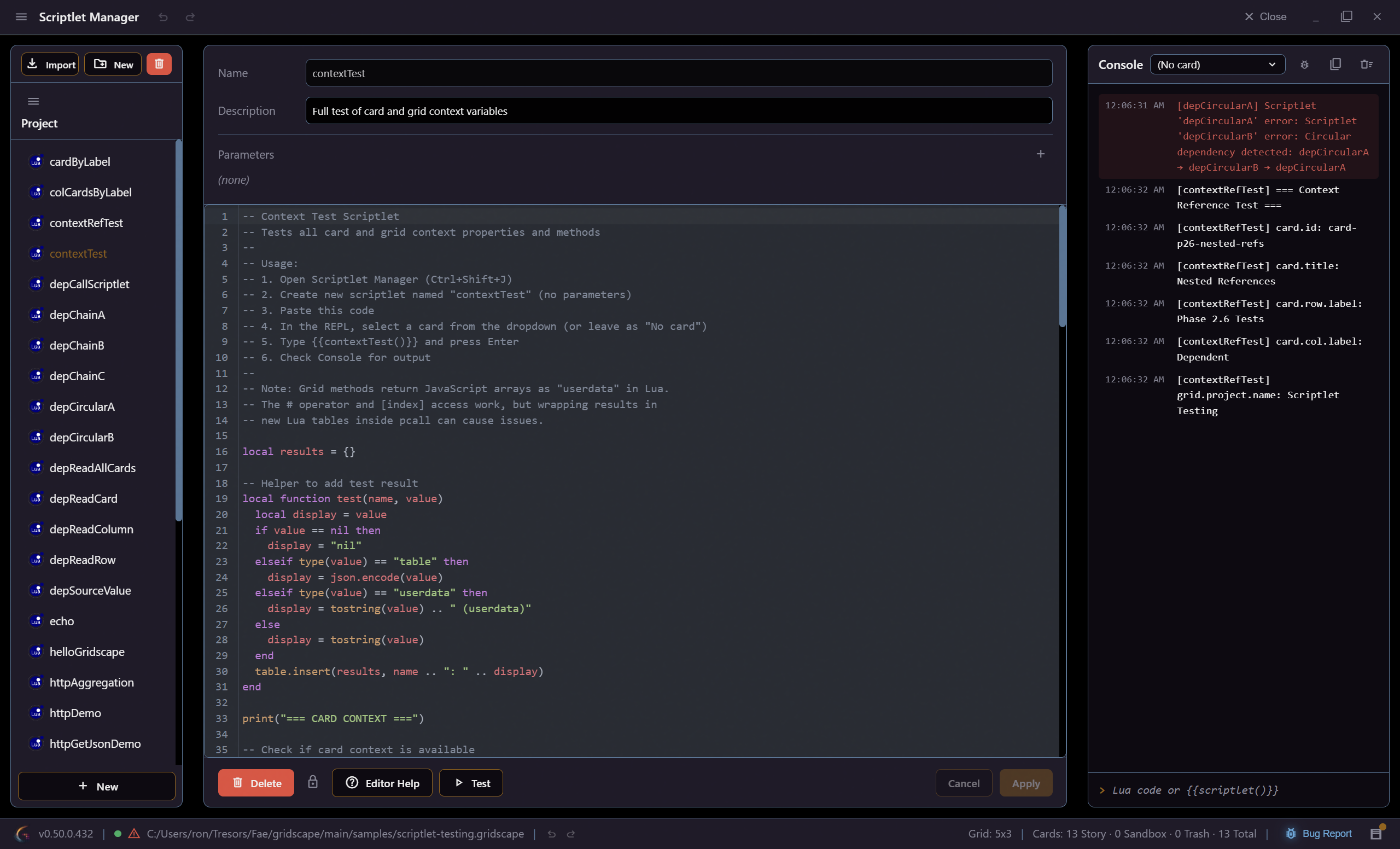1400x849 pixels.
Task: Click the Gridscape logo in status bar
Action: point(23,834)
